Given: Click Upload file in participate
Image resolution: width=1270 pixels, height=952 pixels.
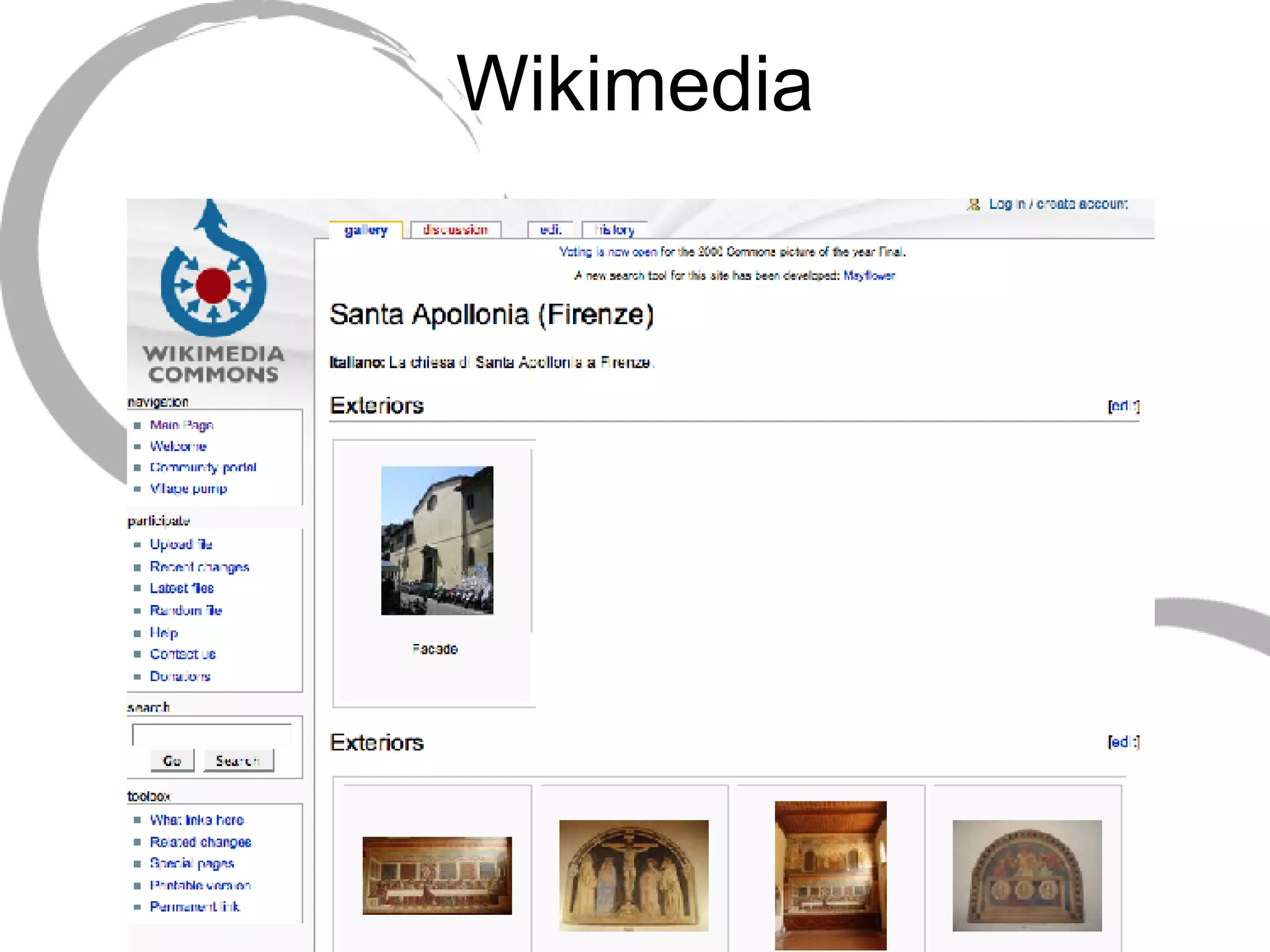Looking at the screenshot, I should pyautogui.click(x=181, y=544).
